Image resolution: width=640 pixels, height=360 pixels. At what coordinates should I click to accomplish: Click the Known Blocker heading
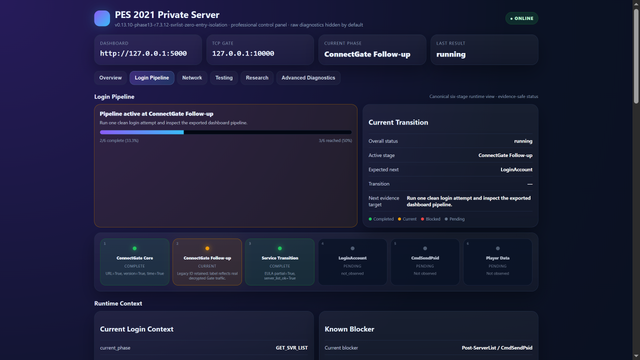click(349, 329)
